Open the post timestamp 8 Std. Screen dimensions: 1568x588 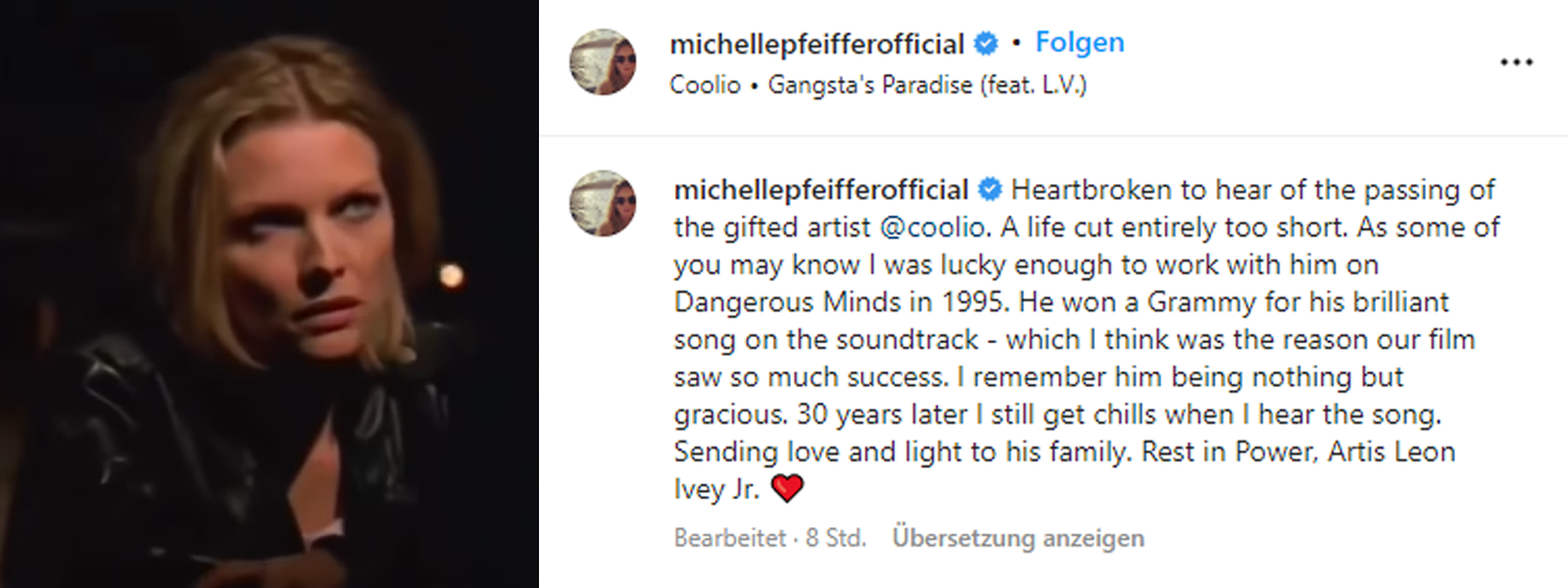click(x=833, y=537)
